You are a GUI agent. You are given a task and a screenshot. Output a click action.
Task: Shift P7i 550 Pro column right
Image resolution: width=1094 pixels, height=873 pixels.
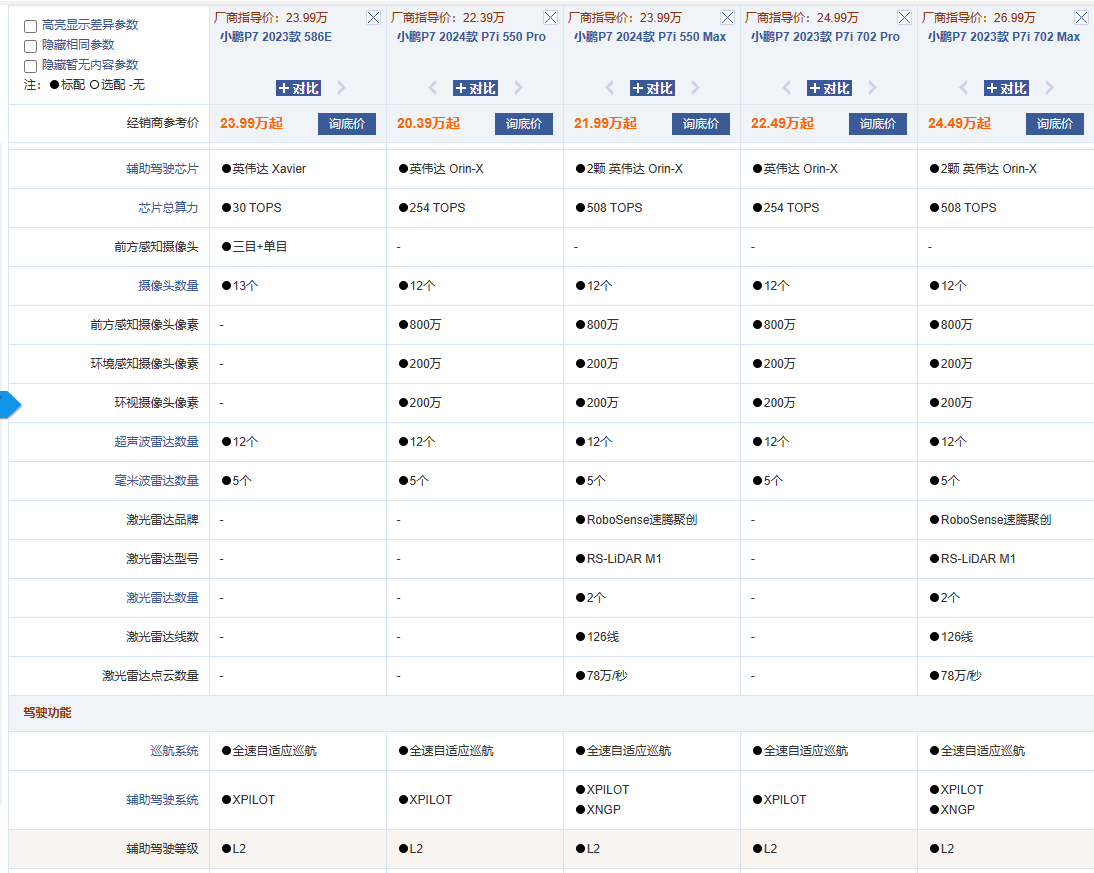[518, 88]
